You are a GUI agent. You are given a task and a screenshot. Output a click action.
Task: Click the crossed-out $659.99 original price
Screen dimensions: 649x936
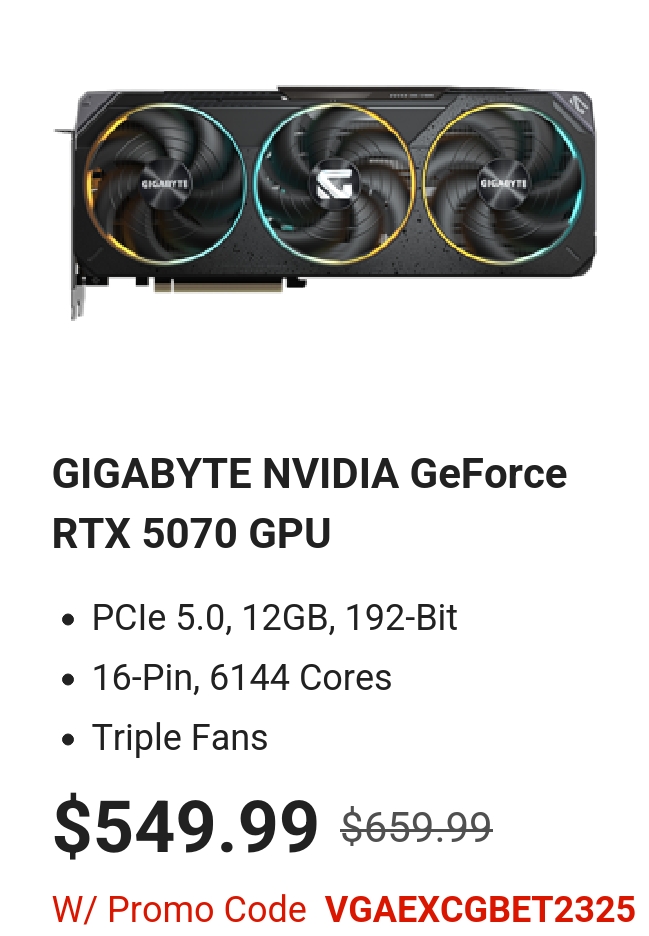[x=416, y=827]
